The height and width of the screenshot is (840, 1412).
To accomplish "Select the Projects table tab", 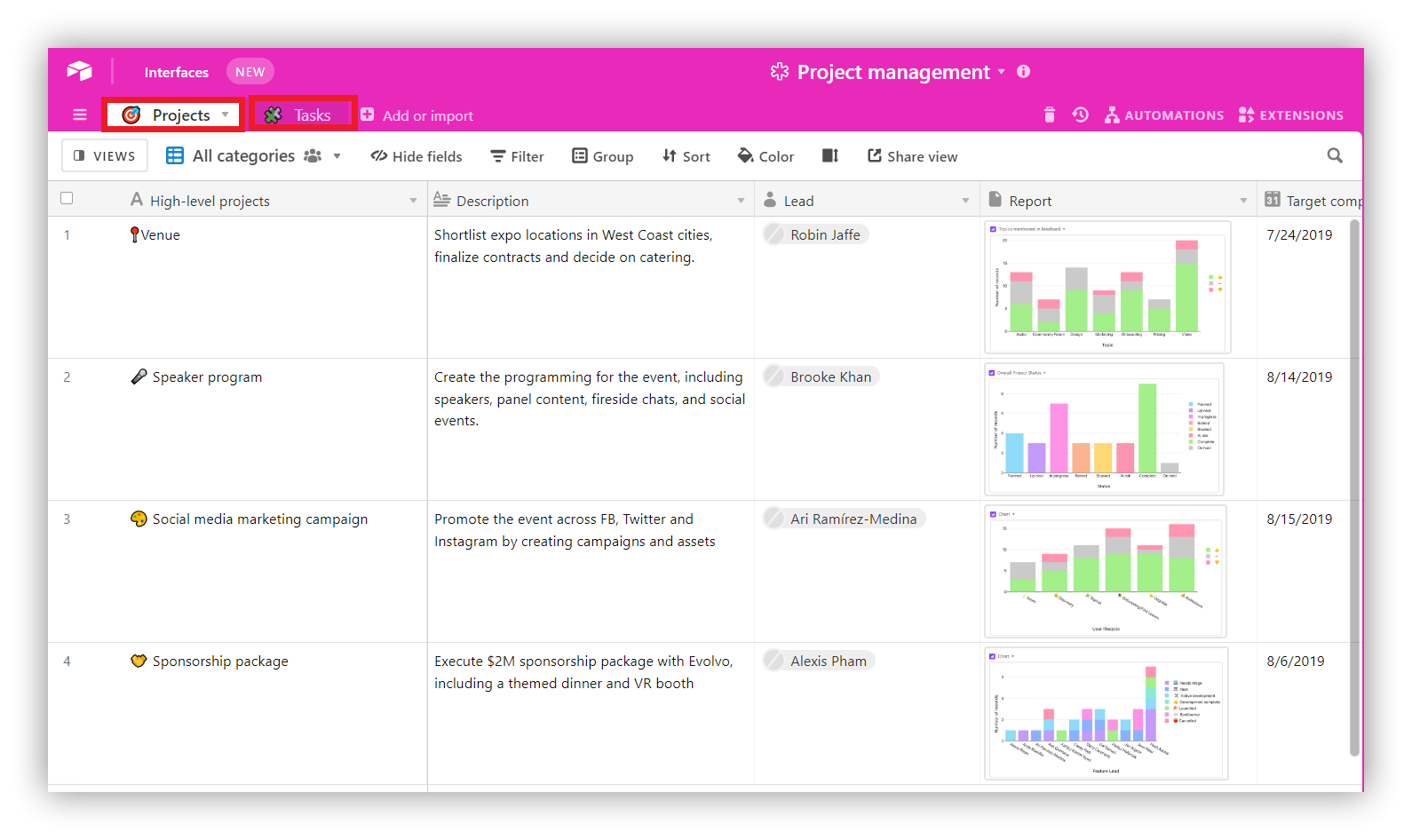I will (173, 115).
